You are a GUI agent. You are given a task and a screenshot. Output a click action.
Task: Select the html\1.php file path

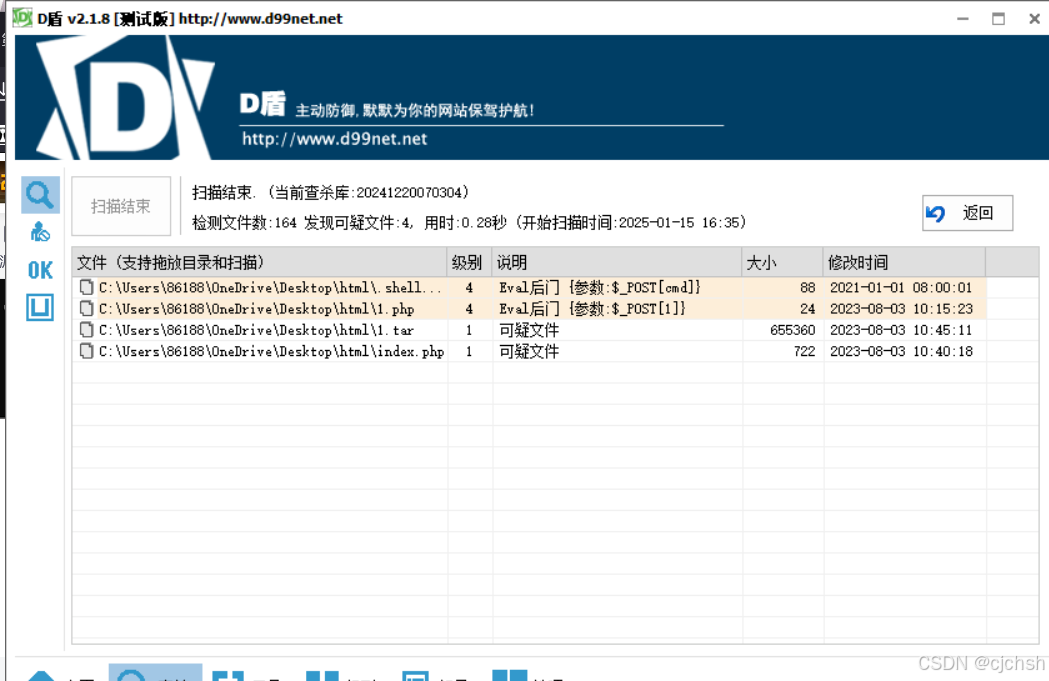[256, 309]
